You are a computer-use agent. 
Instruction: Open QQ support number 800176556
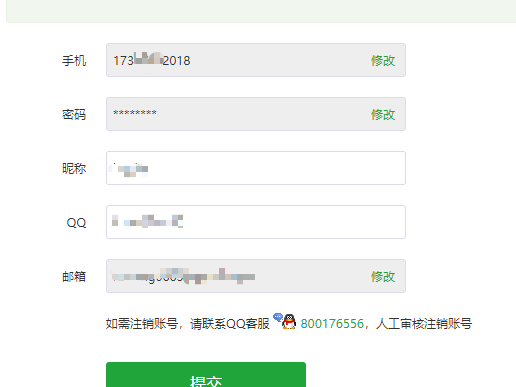tap(332, 324)
